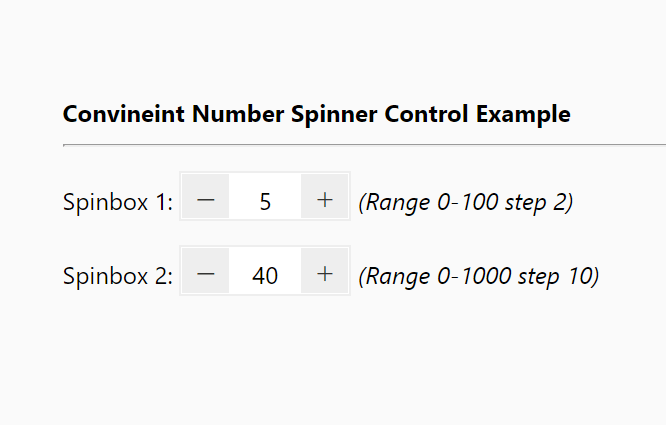Focus the Spinbox 2 field showing 40
The width and height of the screenshot is (666, 425).
(265, 270)
